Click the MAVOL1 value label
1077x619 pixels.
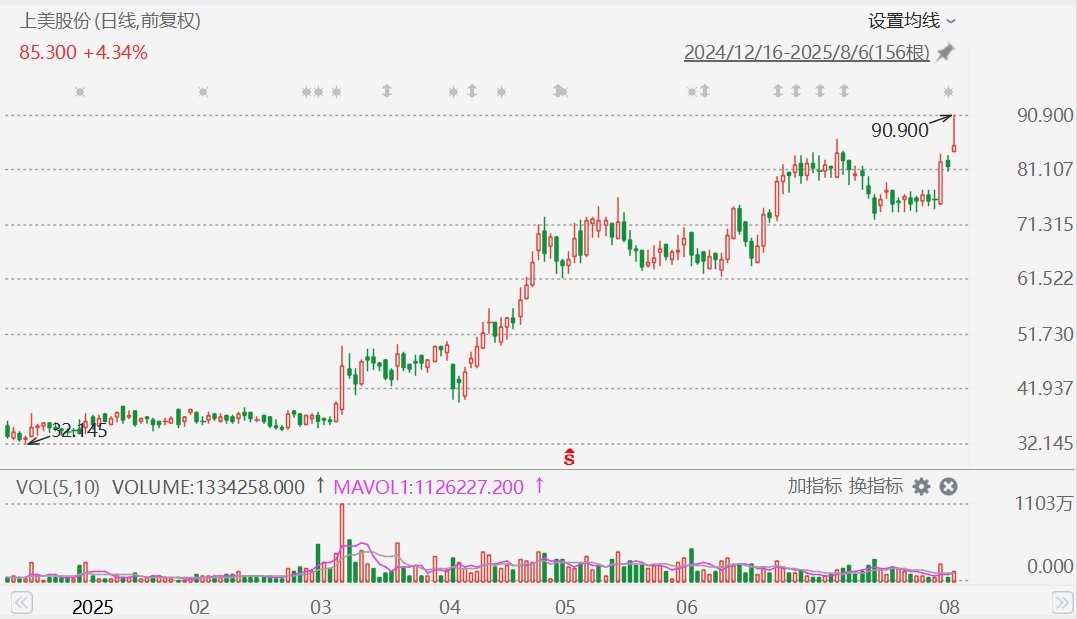pyautogui.click(x=428, y=487)
